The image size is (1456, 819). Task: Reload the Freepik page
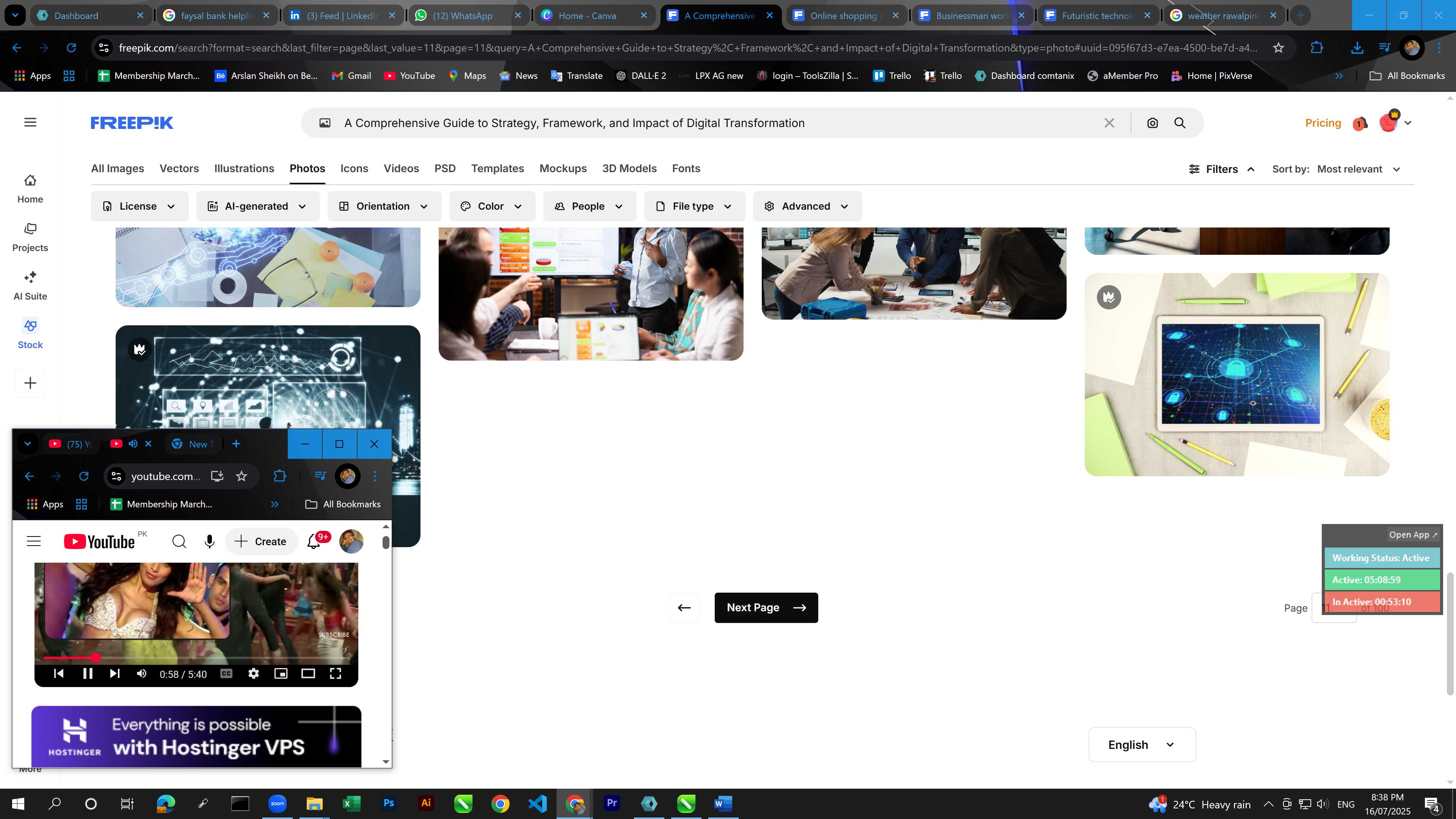click(71, 48)
